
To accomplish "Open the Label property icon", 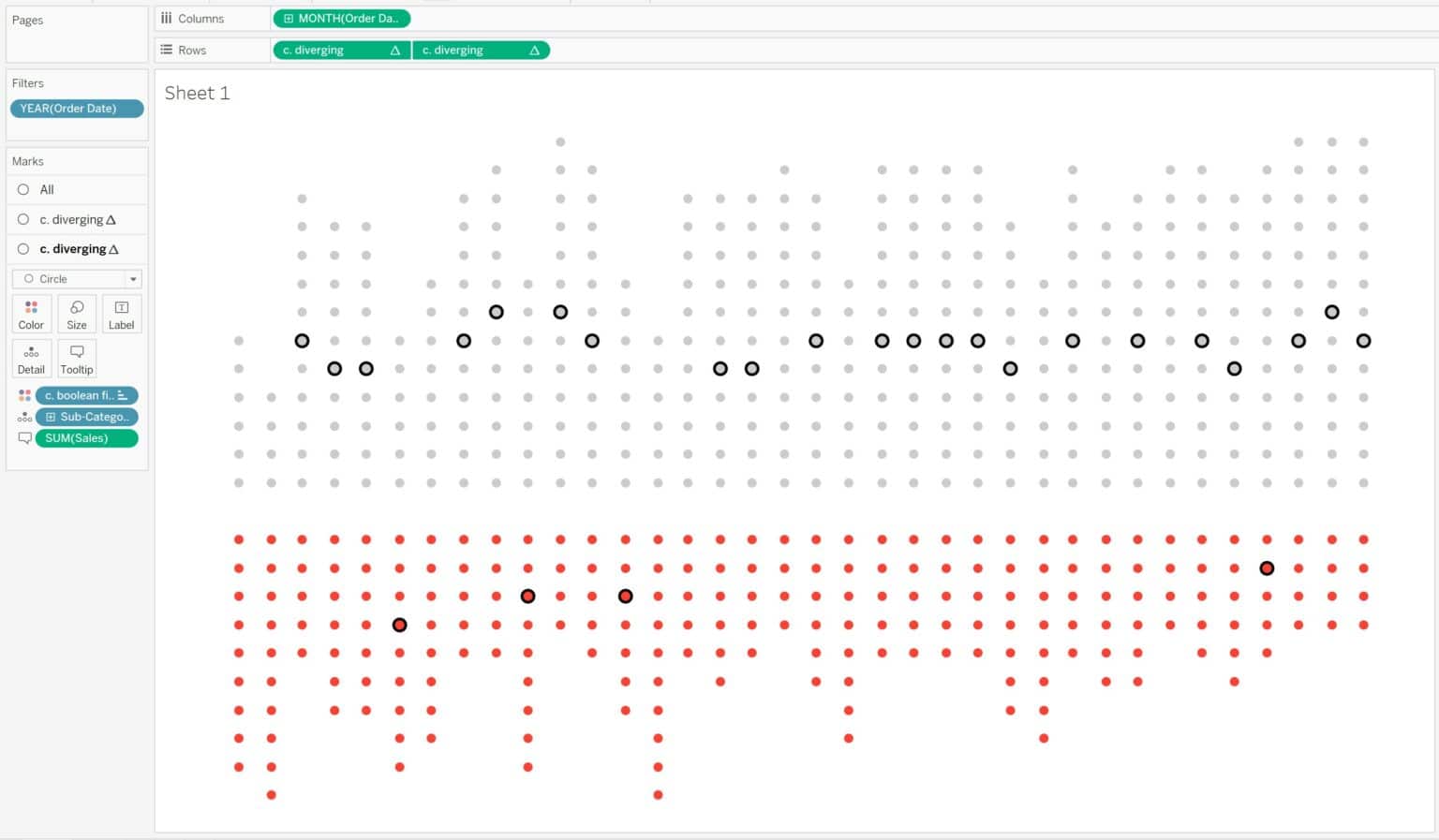I will [x=121, y=314].
